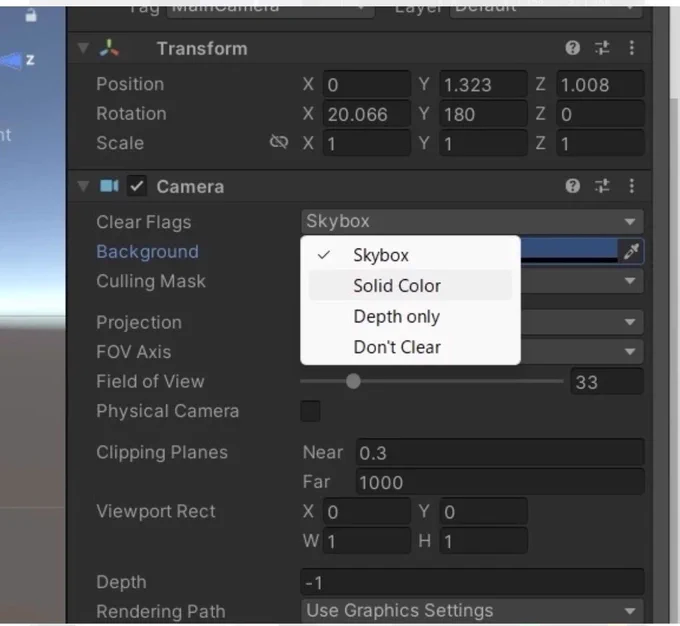Click the Viewport Rect H field
680x626 pixels.
484,541
